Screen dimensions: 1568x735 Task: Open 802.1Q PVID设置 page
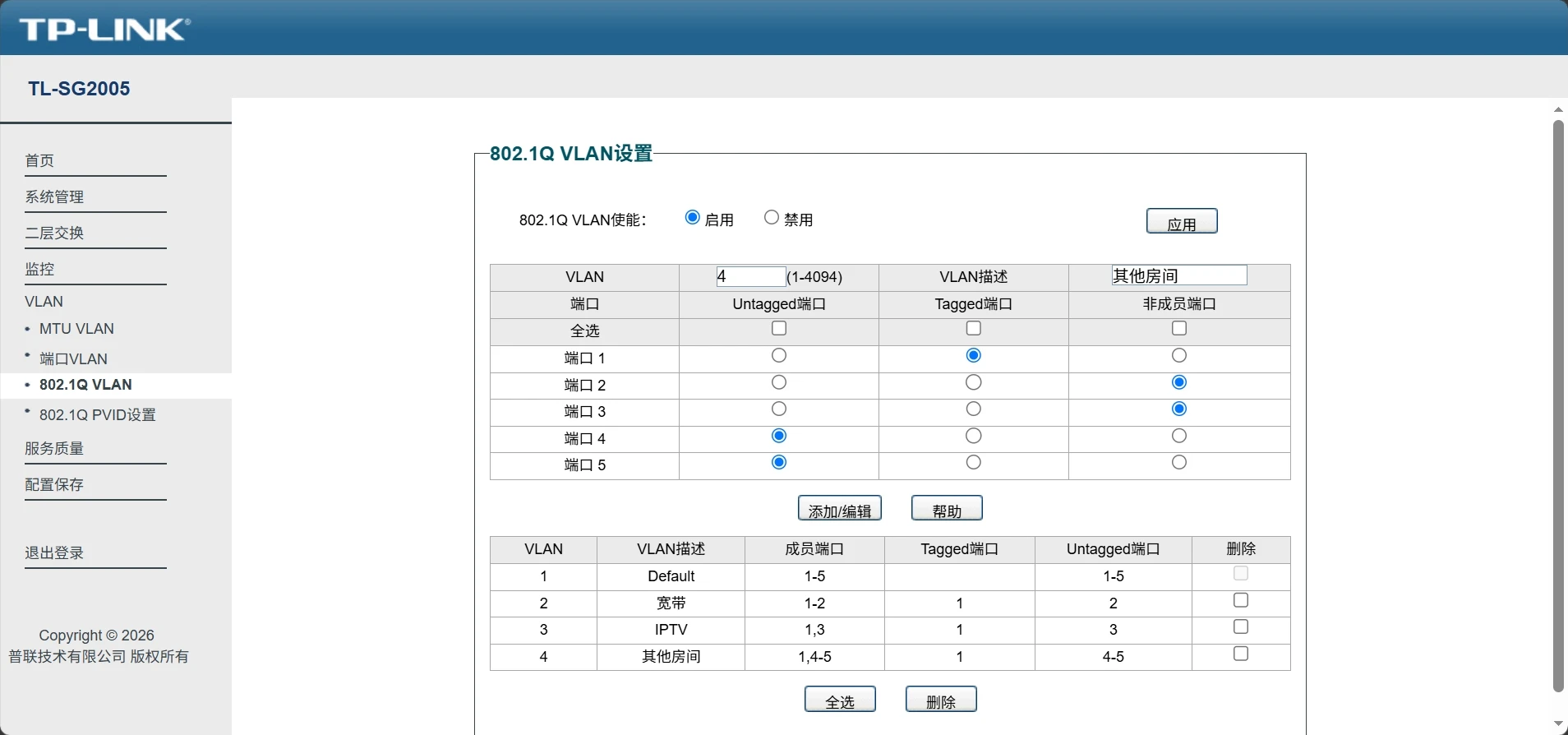pyautogui.click(x=98, y=415)
